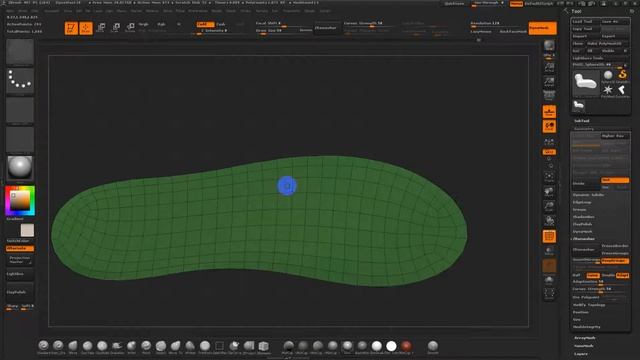Click the Divide button

pos(585,183)
